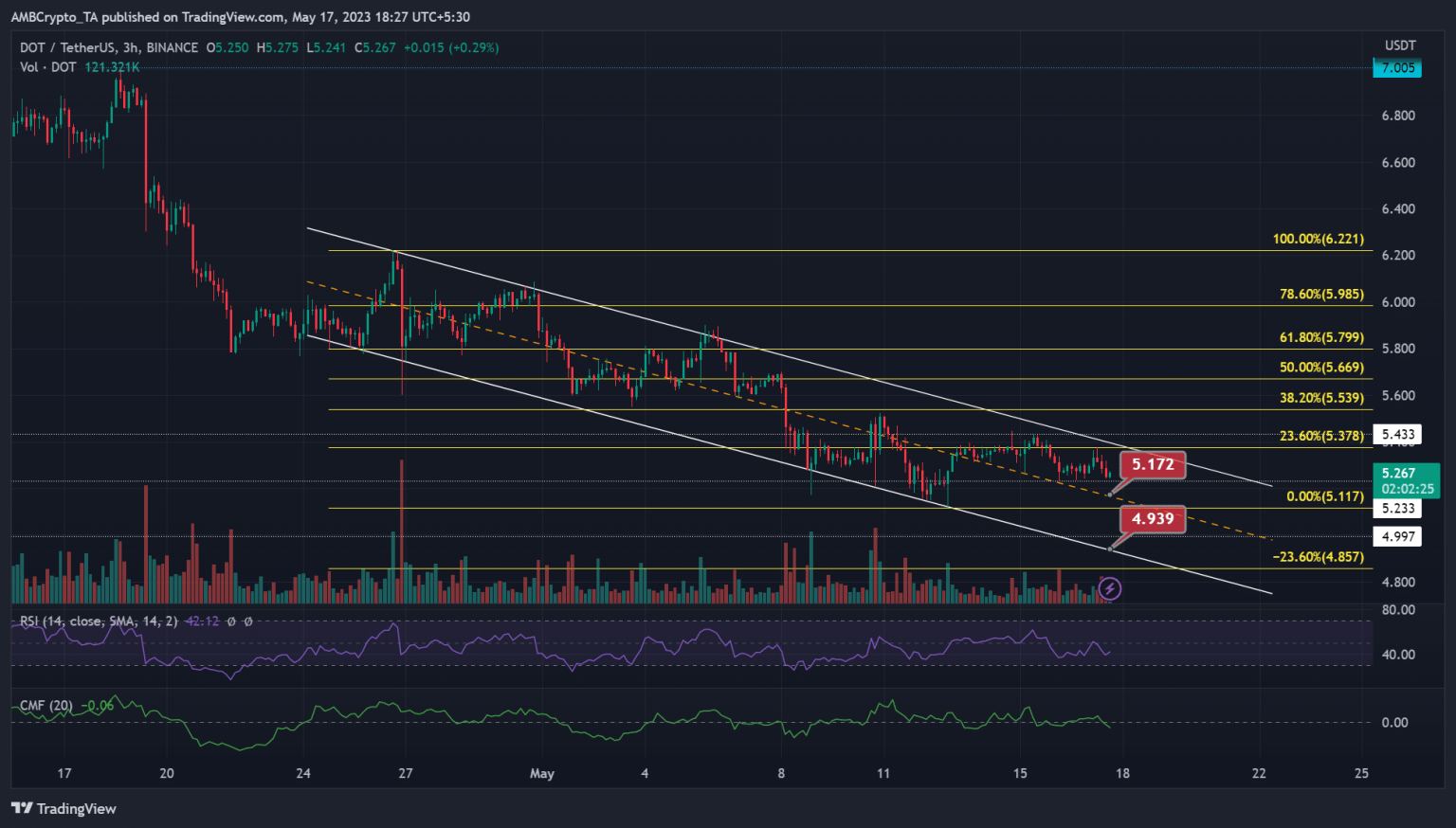This screenshot has height=828, width=1456.
Task: Click the May label on the time axis
Action: click(542, 773)
